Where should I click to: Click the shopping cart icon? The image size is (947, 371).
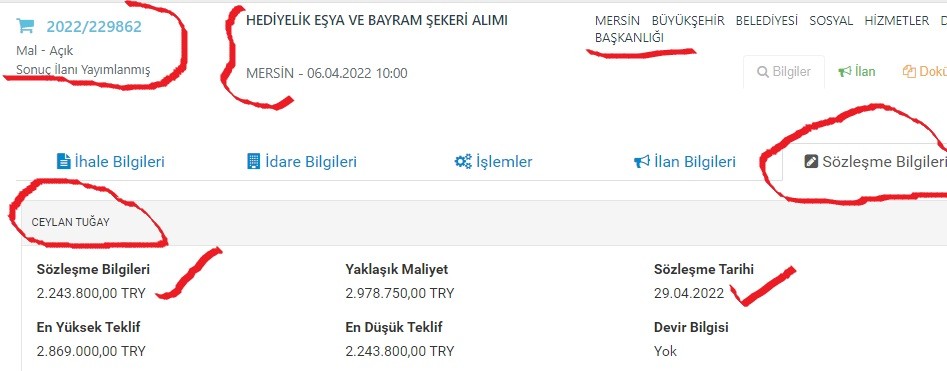click(25, 26)
